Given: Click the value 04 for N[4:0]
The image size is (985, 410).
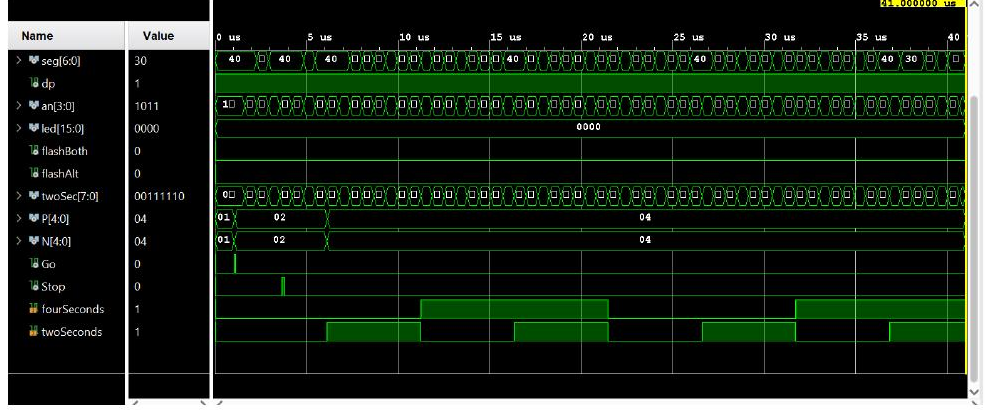Looking at the screenshot, I should [140, 242].
